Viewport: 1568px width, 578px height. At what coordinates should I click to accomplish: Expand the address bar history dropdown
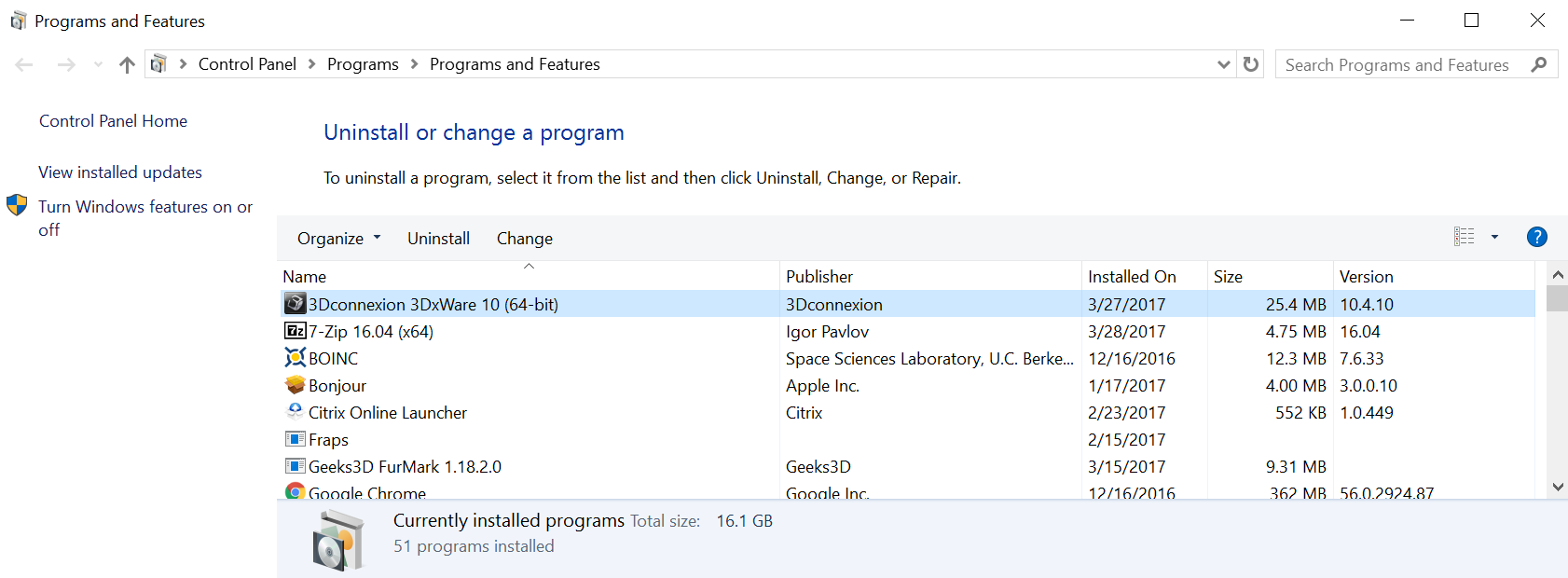click(x=1223, y=64)
